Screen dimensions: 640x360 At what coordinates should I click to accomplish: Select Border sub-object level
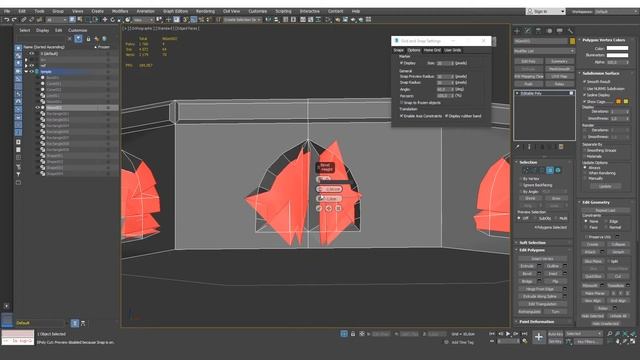pos(542,170)
